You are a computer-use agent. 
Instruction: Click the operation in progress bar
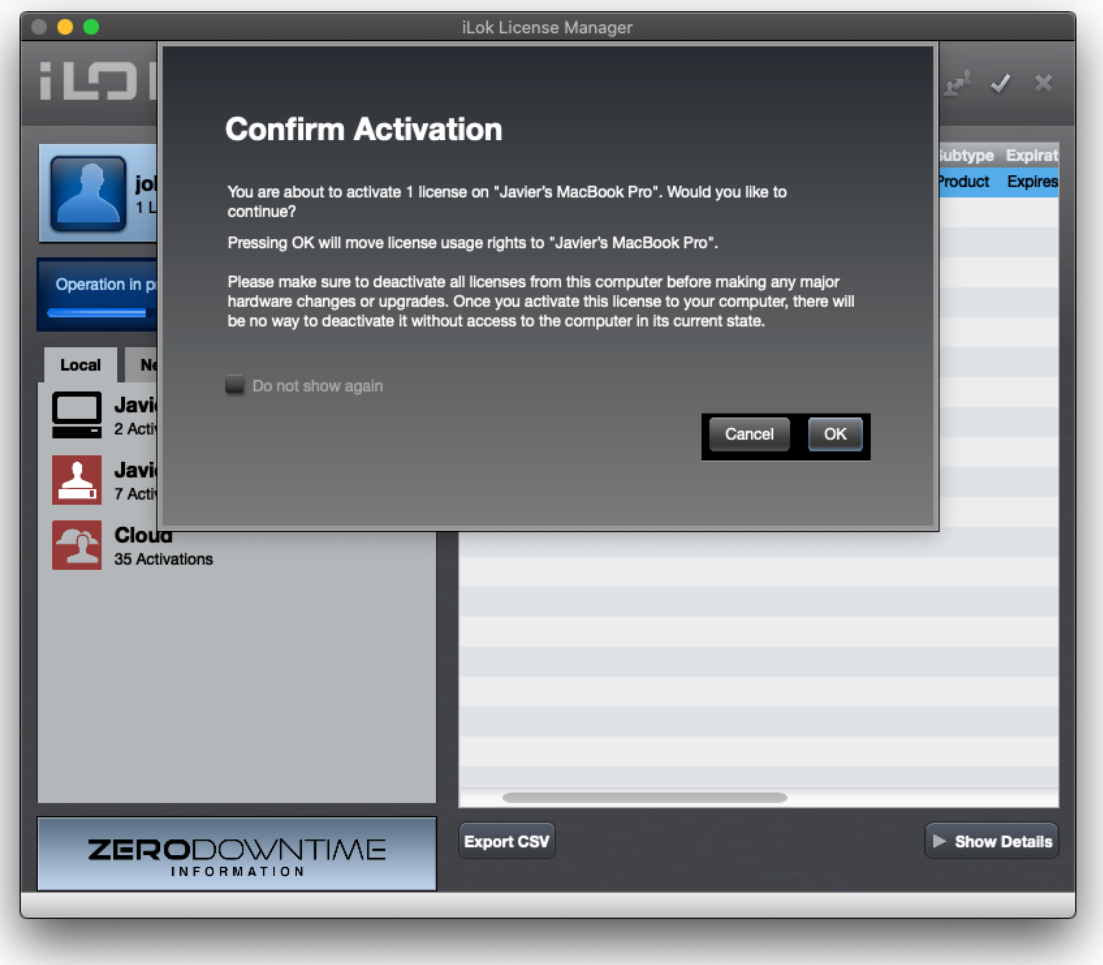98,295
